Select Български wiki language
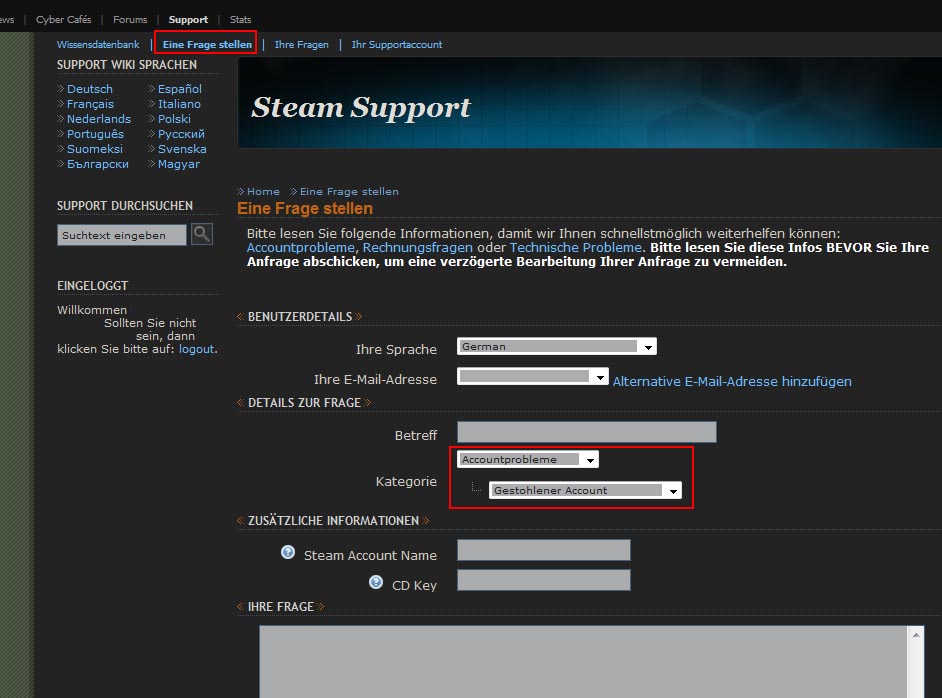The height and width of the screenshot is (698, 942). (97, 164)
